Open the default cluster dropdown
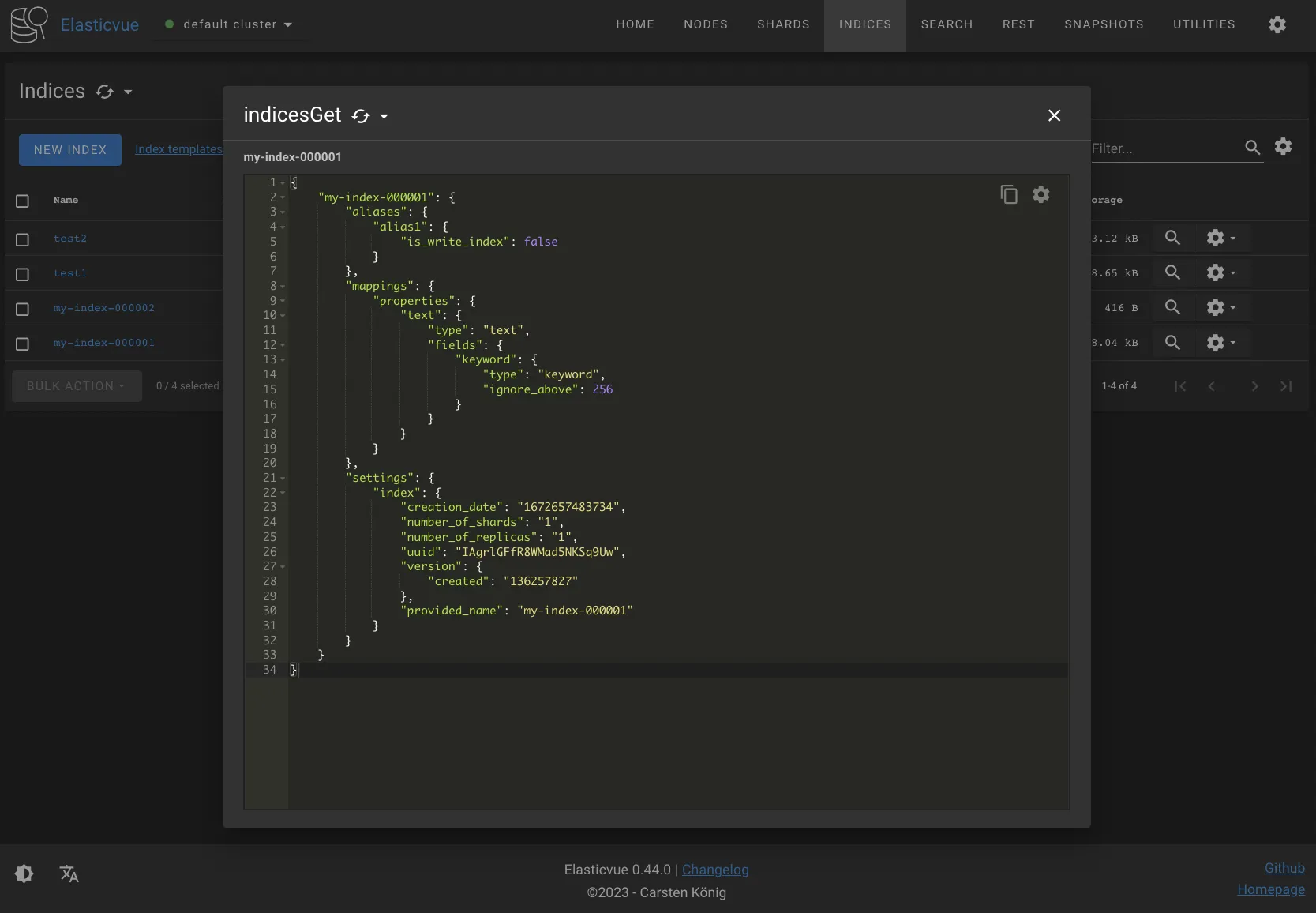Viewport: 1316px width, 913px height. pyautogui.click(x=229, y=24)
